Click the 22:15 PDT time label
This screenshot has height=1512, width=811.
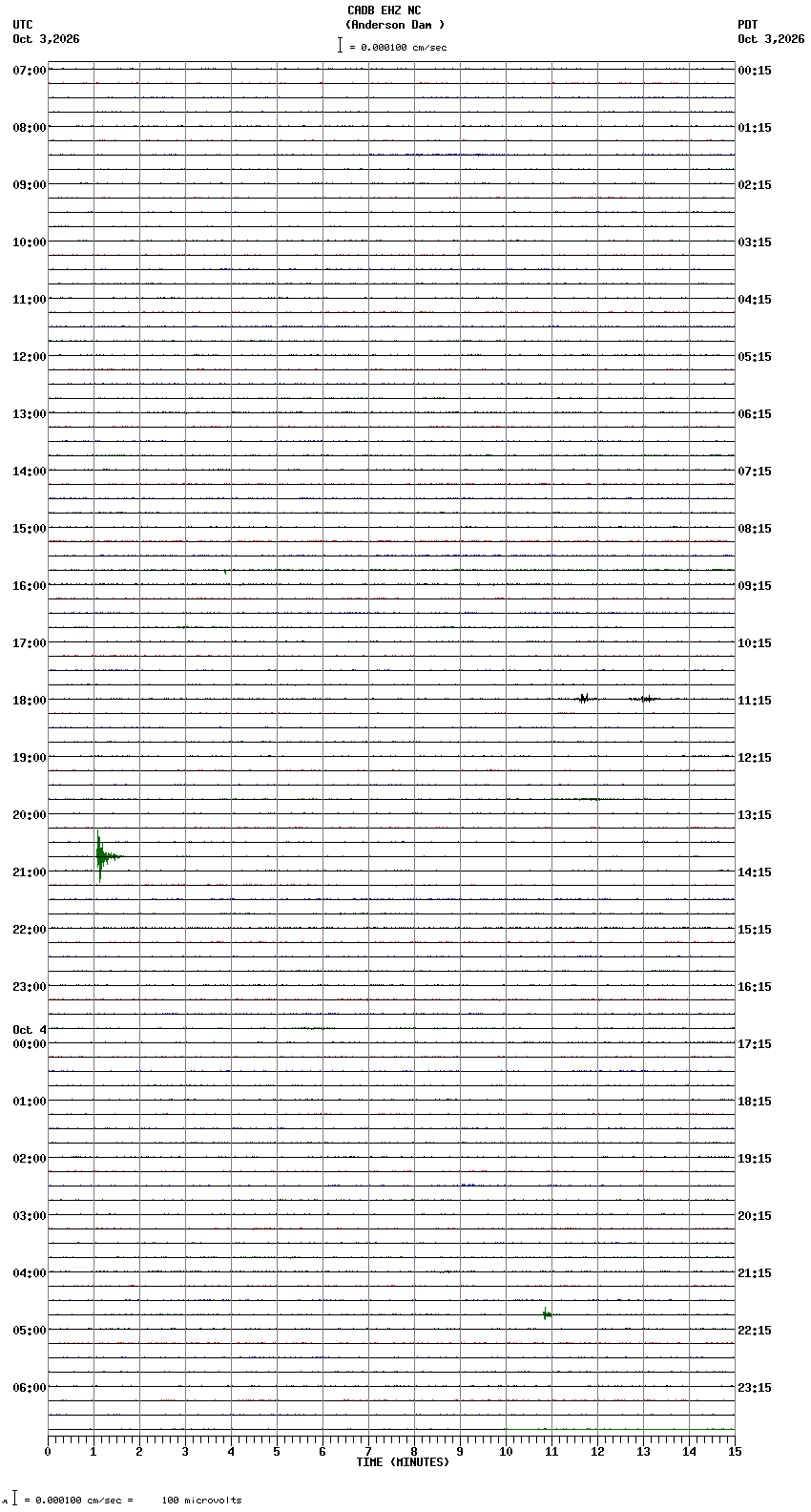pos(755,1331)
